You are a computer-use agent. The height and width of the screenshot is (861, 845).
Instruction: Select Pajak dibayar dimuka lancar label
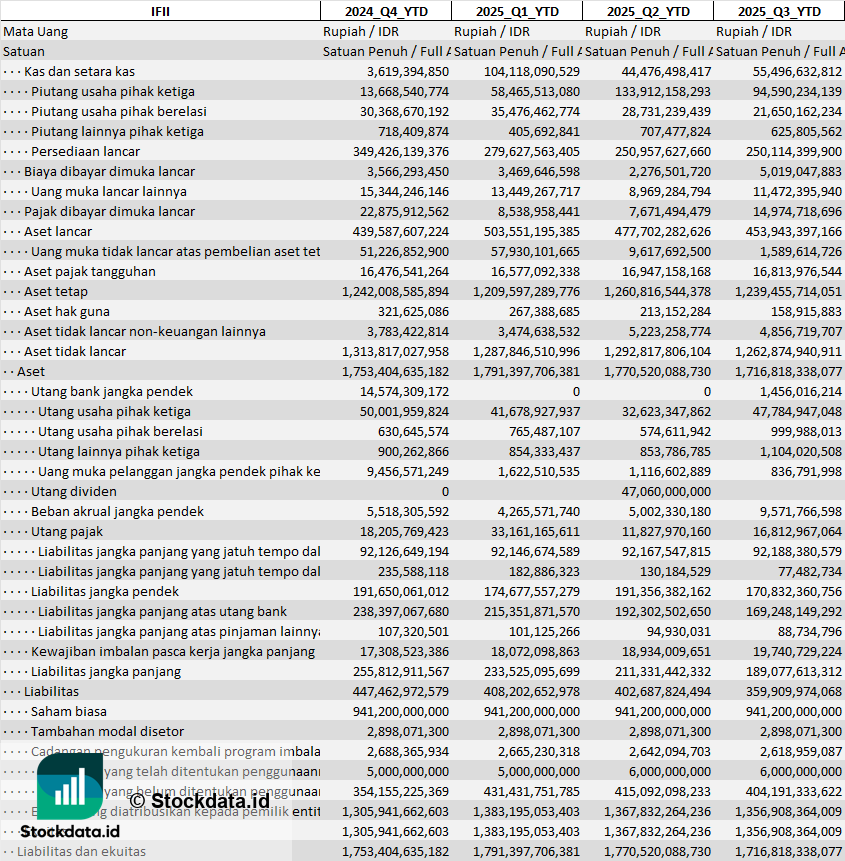(109, 211)
